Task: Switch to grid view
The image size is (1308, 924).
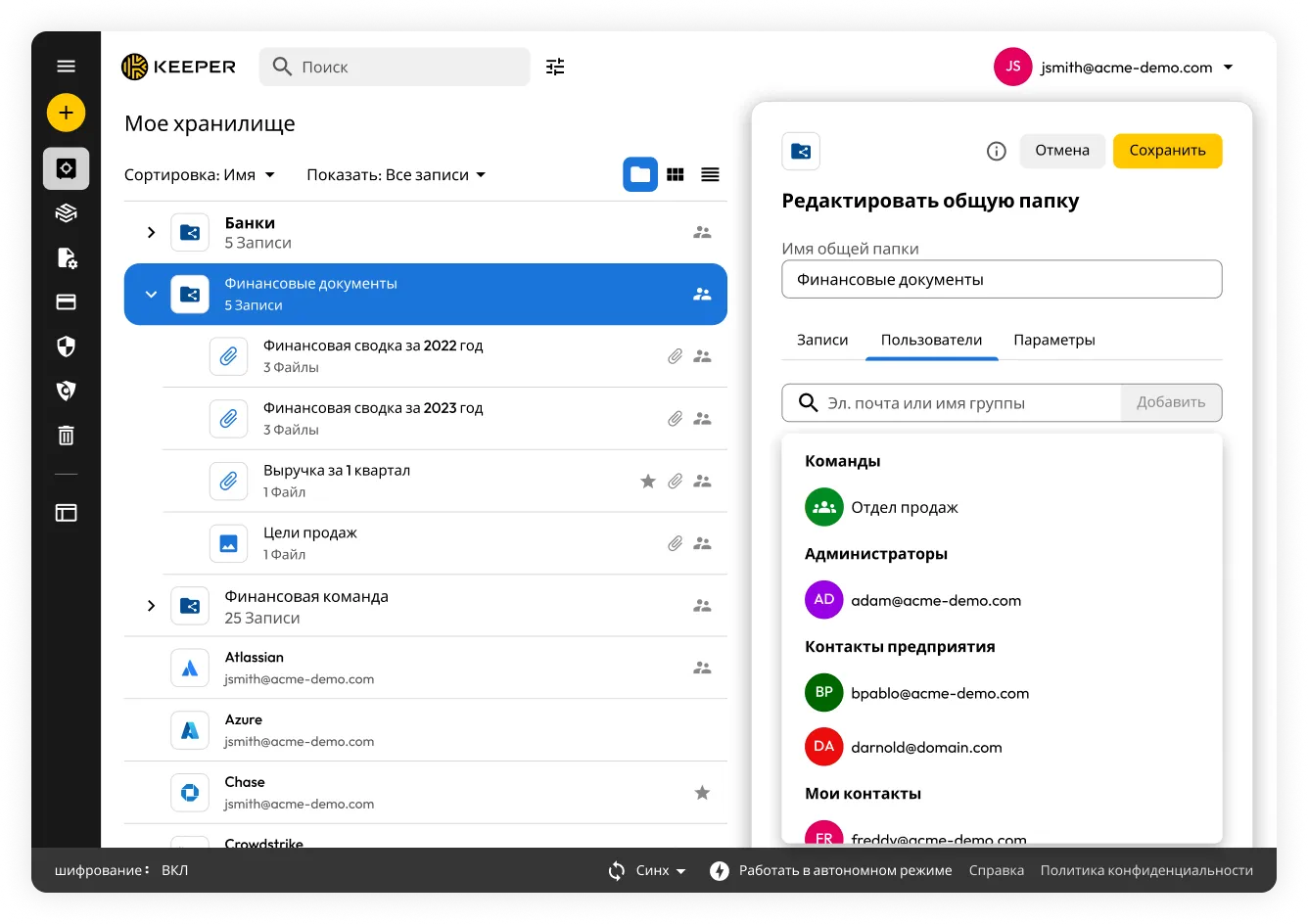Action: (676, 174)
